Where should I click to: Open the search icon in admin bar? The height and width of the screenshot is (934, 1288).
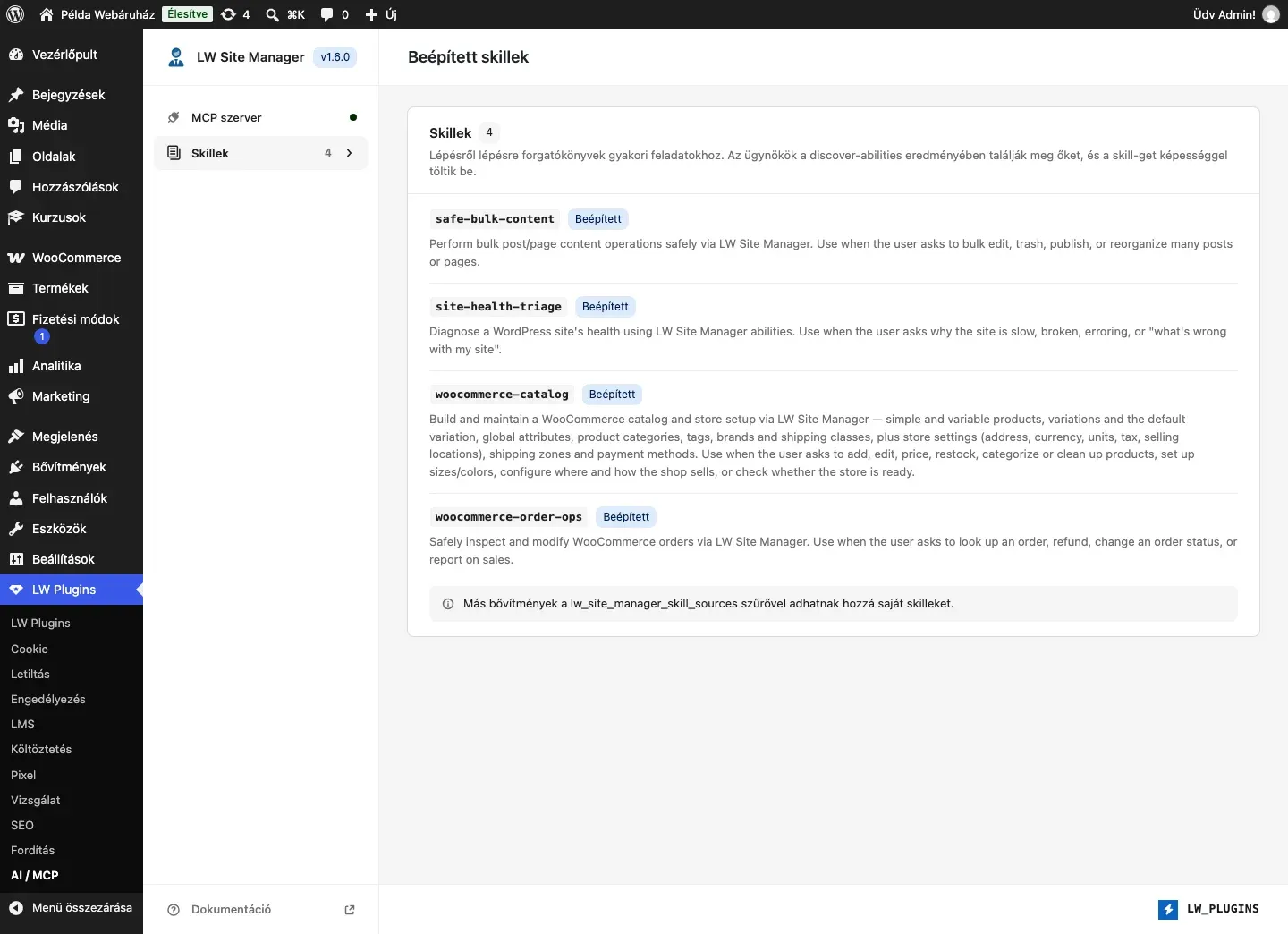tap(273, 14)
